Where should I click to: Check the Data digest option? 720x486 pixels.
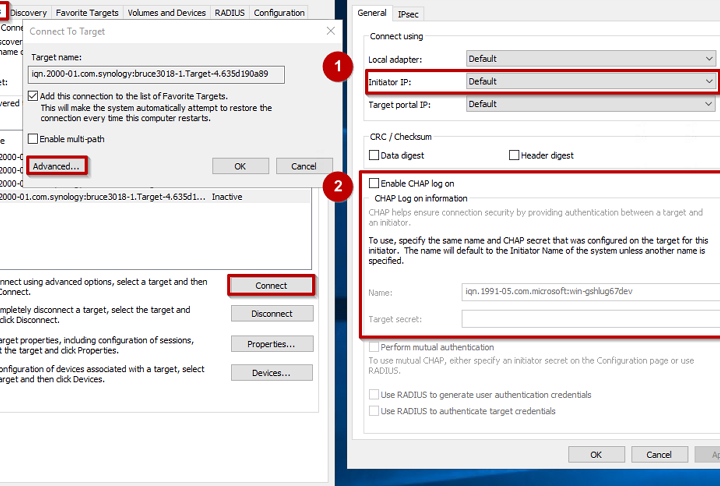[374, 155]
